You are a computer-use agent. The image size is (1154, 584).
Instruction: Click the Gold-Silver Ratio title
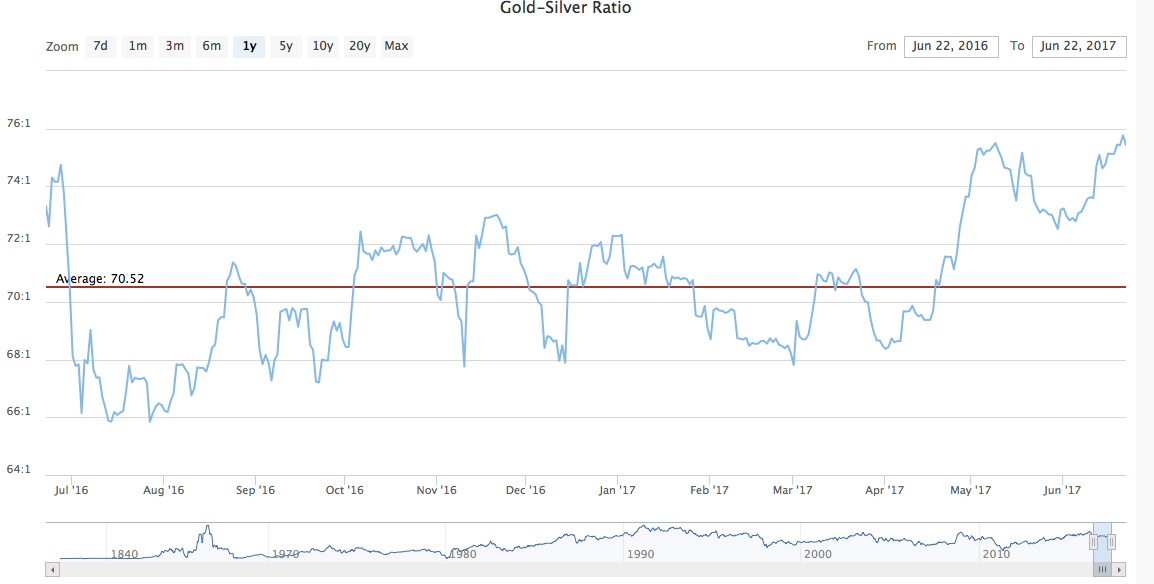coord(565,8)
